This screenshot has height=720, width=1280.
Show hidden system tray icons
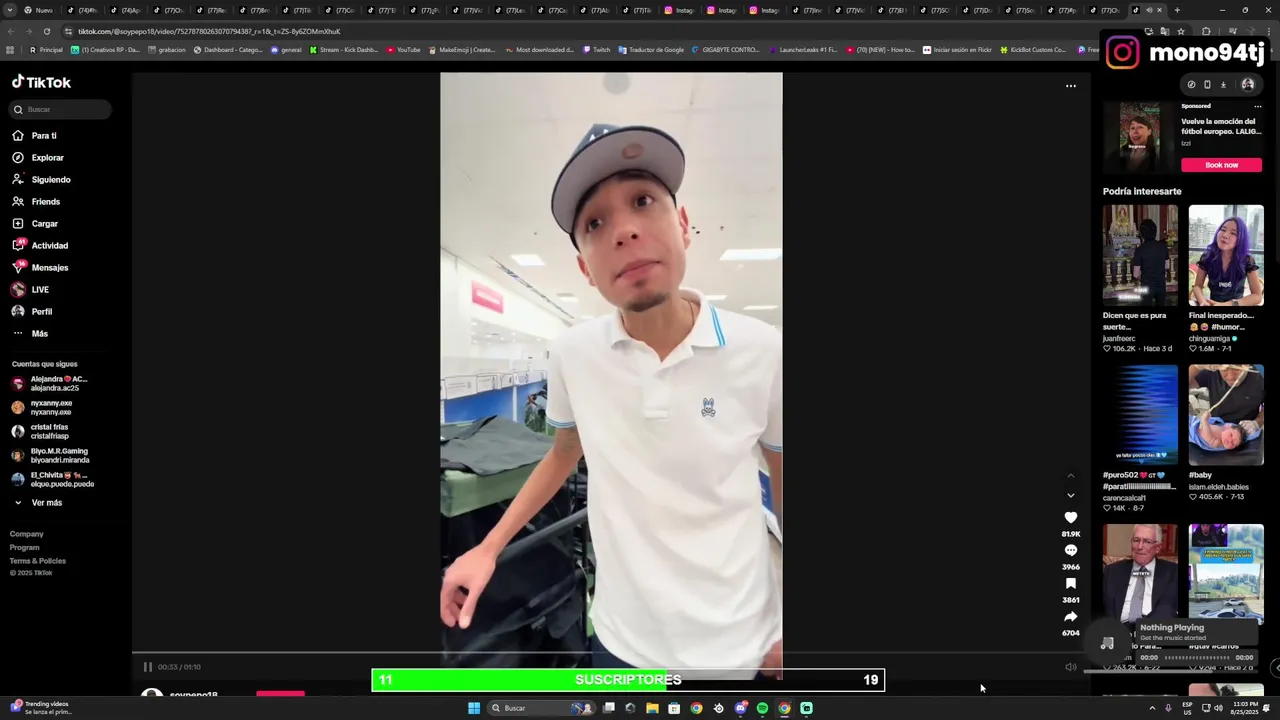click(1151, 708)
